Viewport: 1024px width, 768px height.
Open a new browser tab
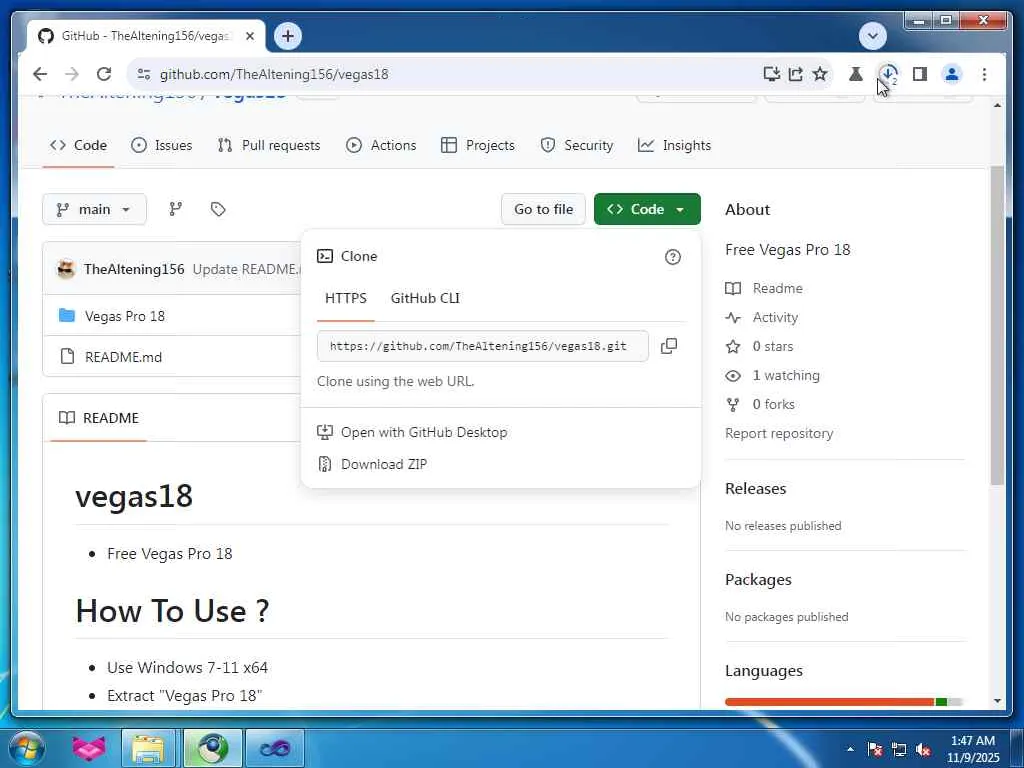point(288,36)
